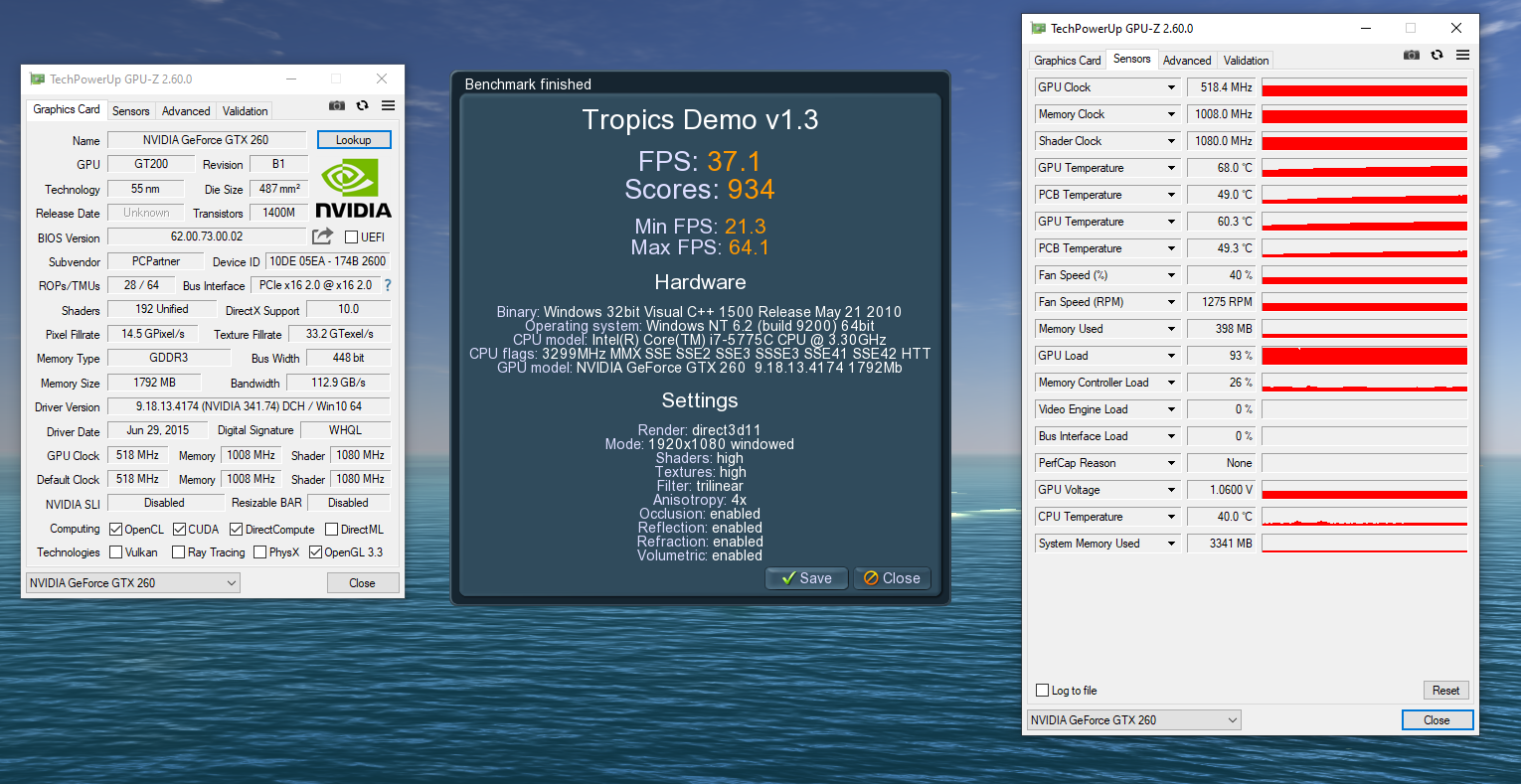
Task: Expand the Shader Clock sensor dropdown
Action: tap(1171, 141)
